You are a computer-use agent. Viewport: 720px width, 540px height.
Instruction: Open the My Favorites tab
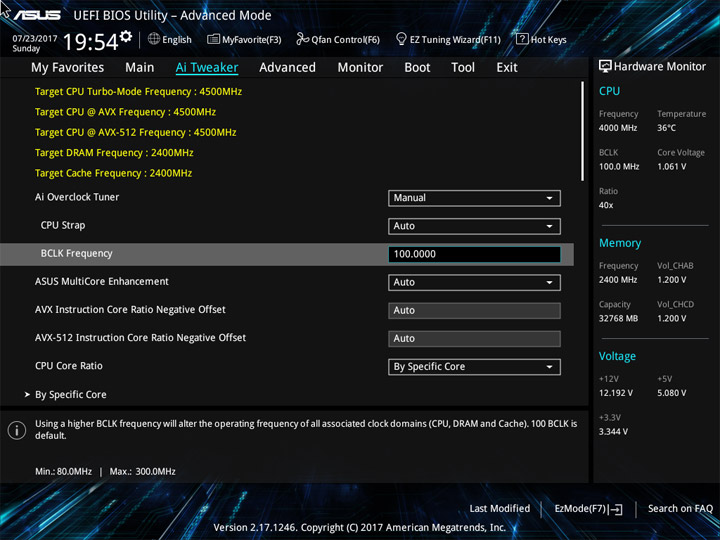68,68
